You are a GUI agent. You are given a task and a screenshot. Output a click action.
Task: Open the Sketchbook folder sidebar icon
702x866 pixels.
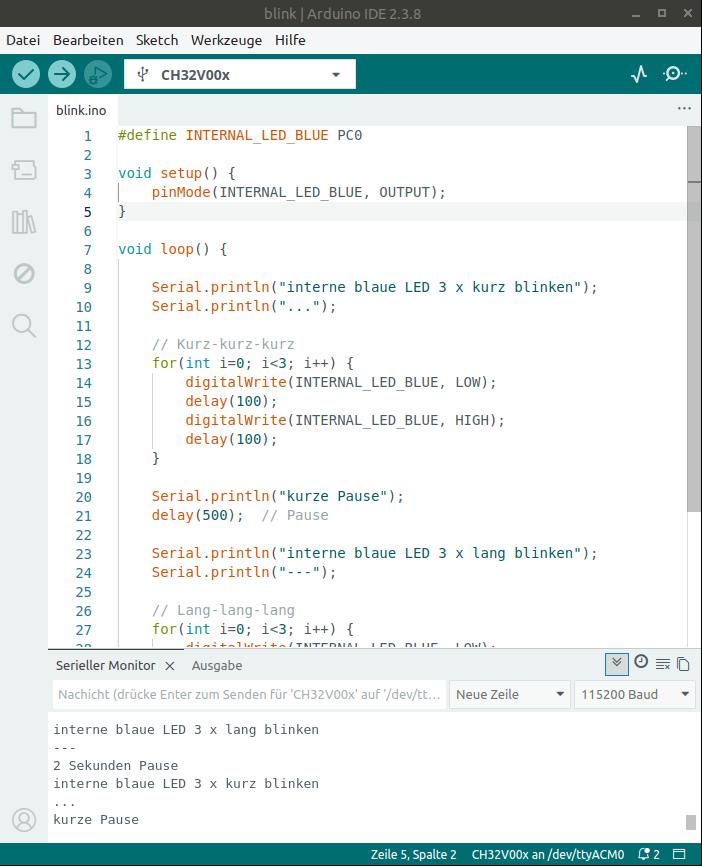coord(24,118)
